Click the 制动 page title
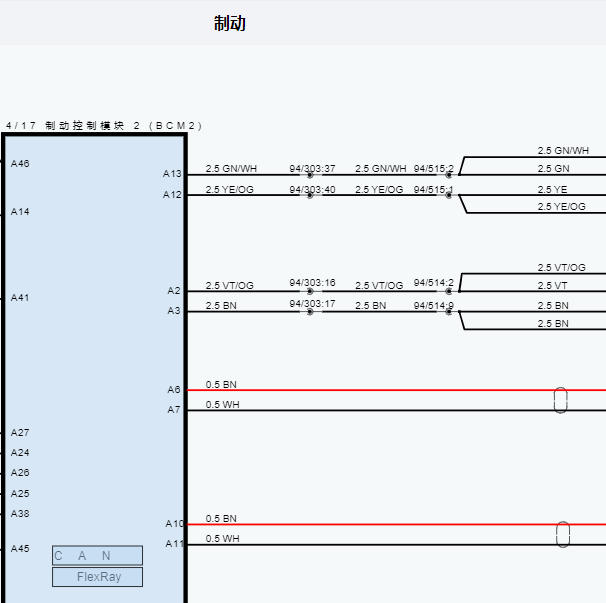This screenshot has width=606, height=603. pos(230,23)
